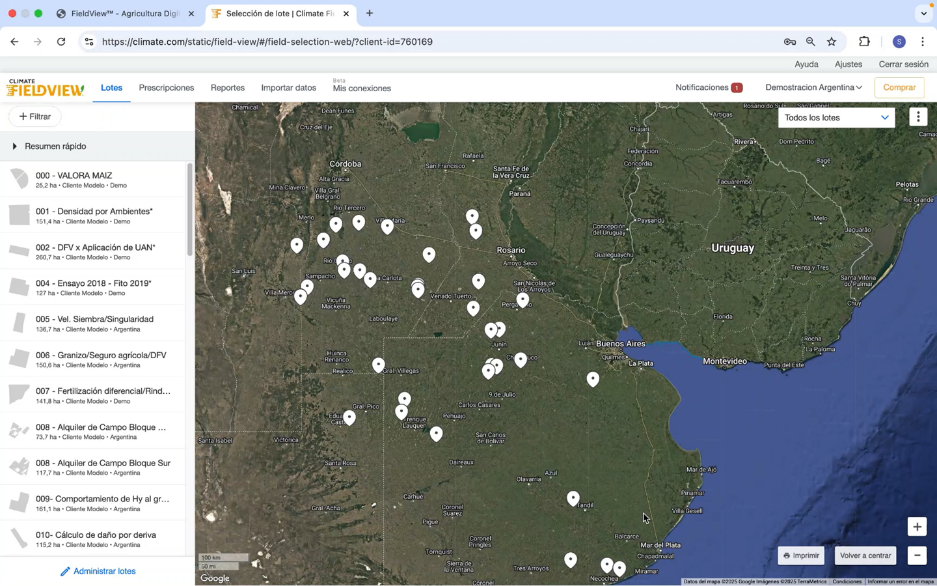Viewport: 937px width, 586px height.
Task: Click the Notificaciones badge showing 1
Action: pyautogui.click(x=736, y=88)
